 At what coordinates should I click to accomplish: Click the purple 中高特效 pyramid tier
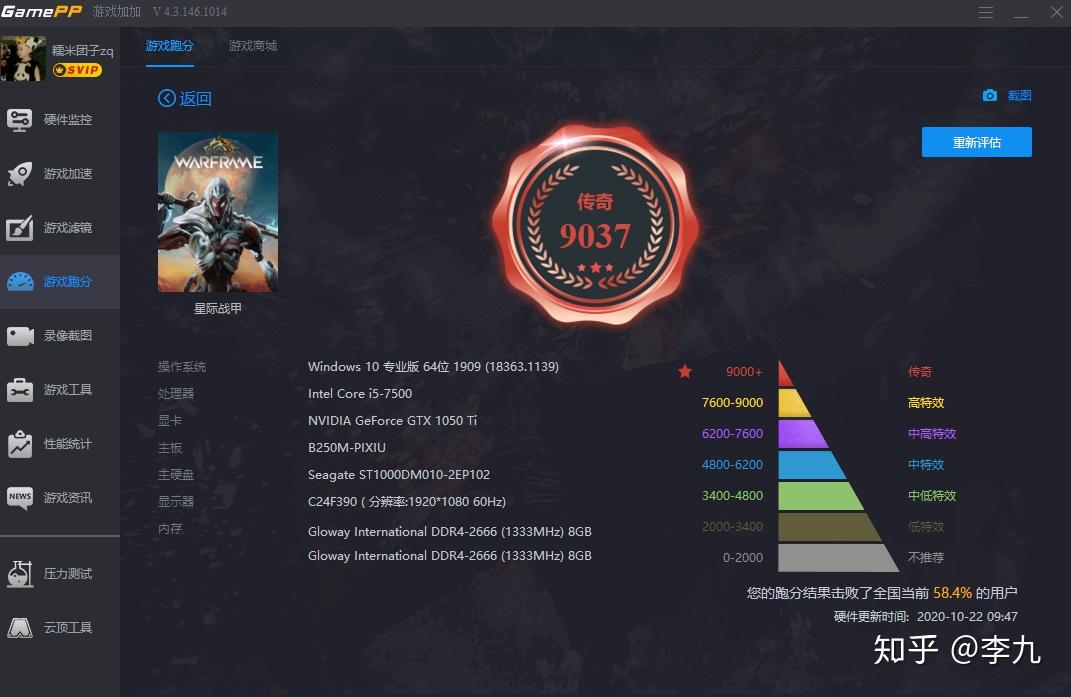click(x=801, y=434)
